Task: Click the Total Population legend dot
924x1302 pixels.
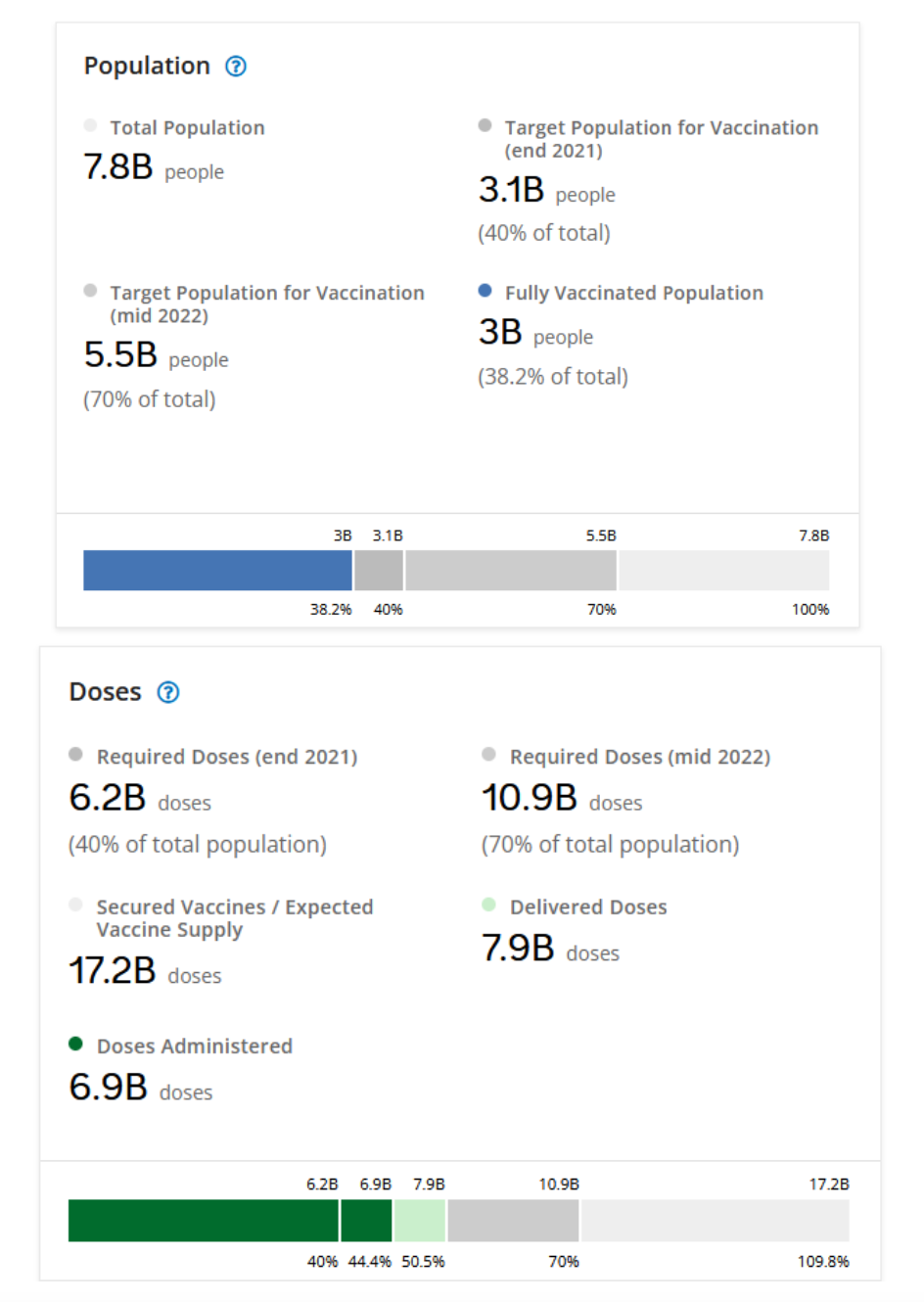Action: (x=90, y=125)
